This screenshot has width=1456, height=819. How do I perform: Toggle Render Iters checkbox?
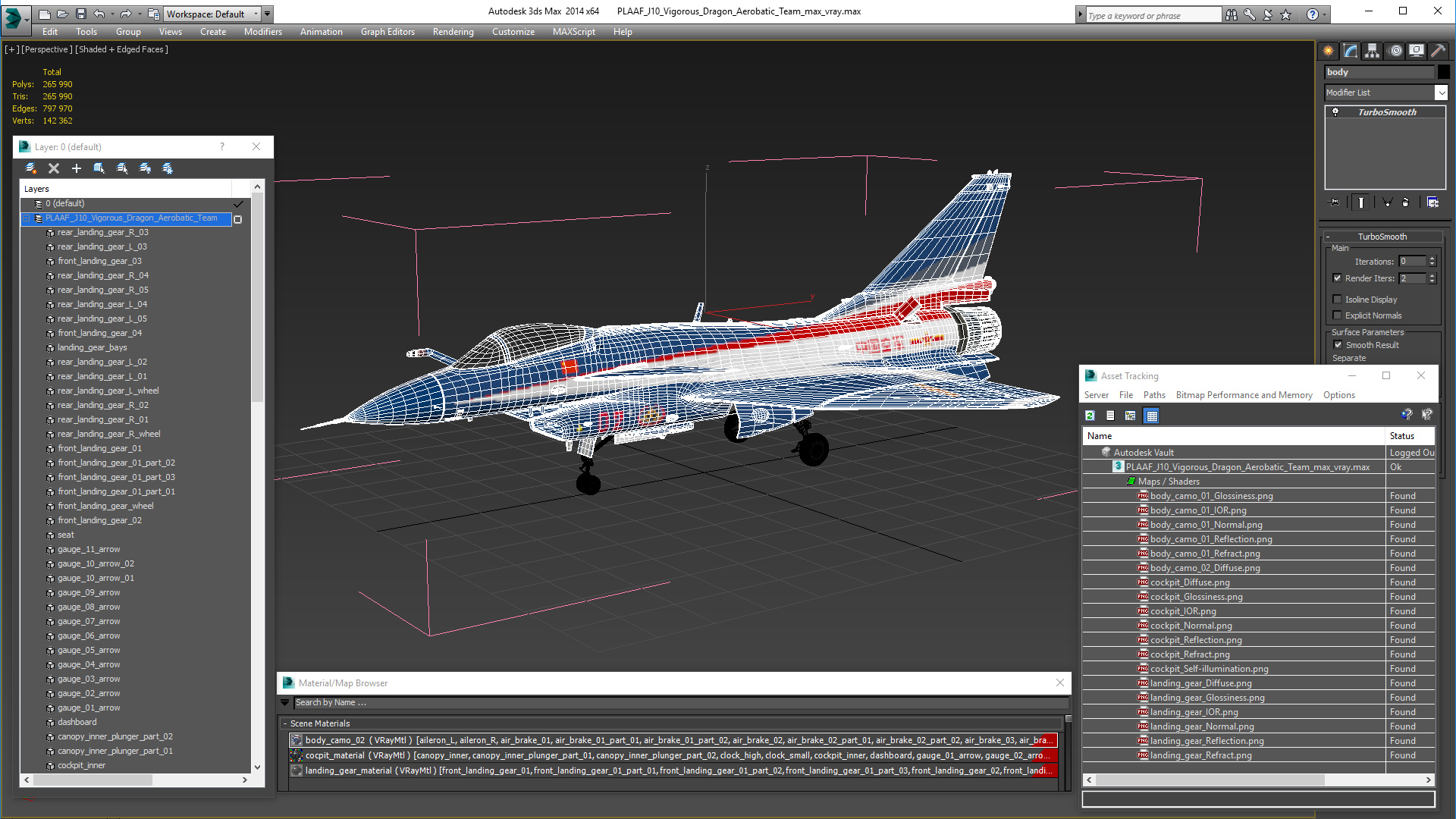click(x=1338, y=278)
